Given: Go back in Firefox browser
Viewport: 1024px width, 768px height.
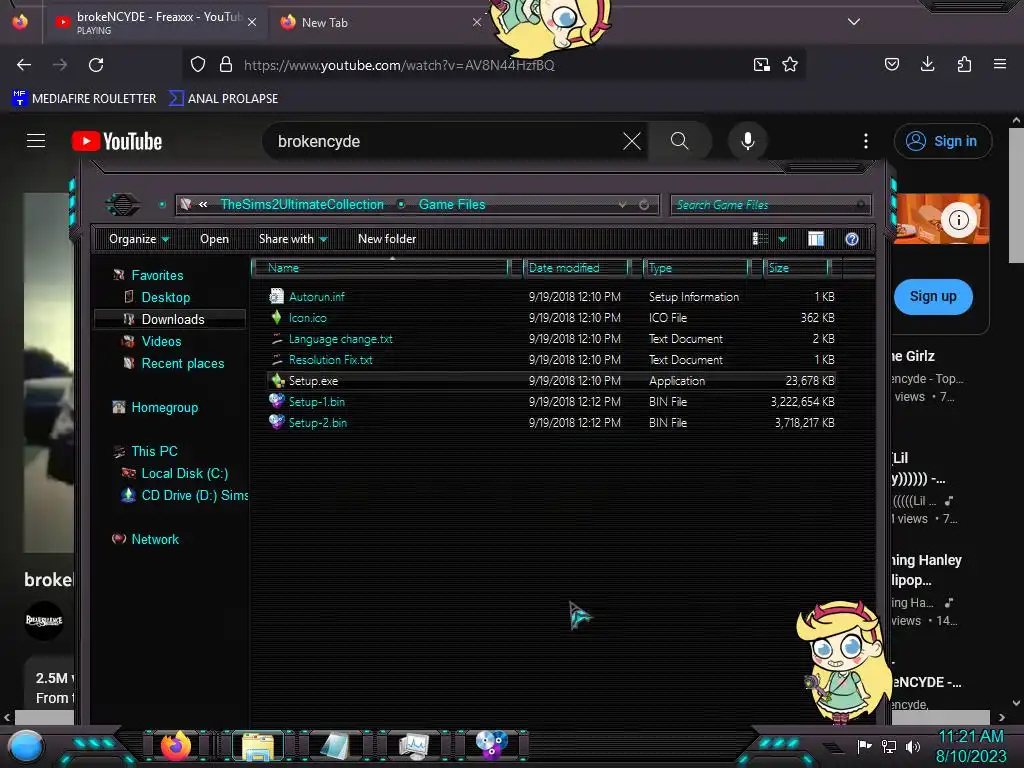Looking at the screenshot, I should pyautogui.click(x=24, y=65).
